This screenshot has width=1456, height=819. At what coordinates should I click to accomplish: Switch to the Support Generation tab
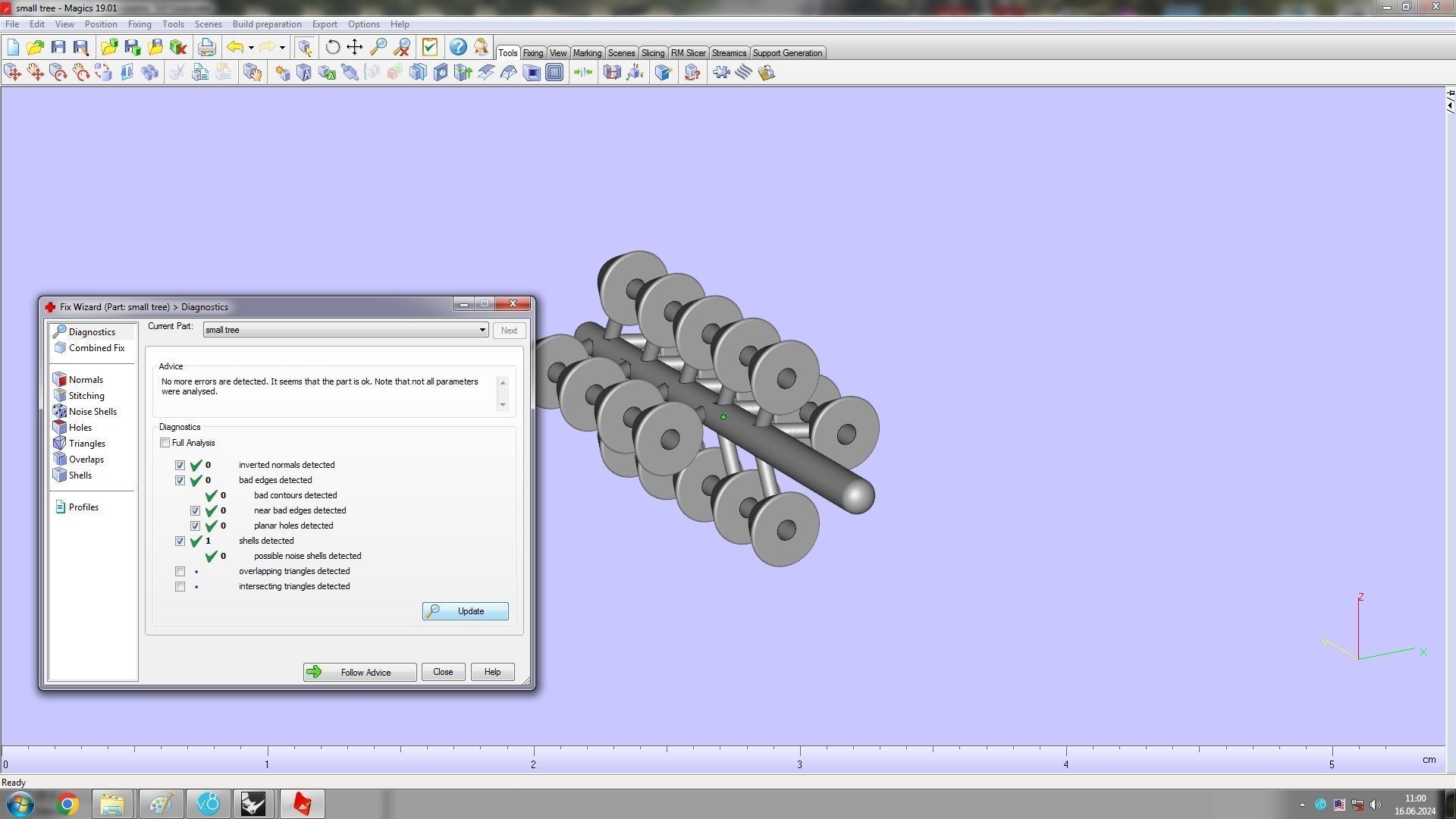click(x=787, y=53)
